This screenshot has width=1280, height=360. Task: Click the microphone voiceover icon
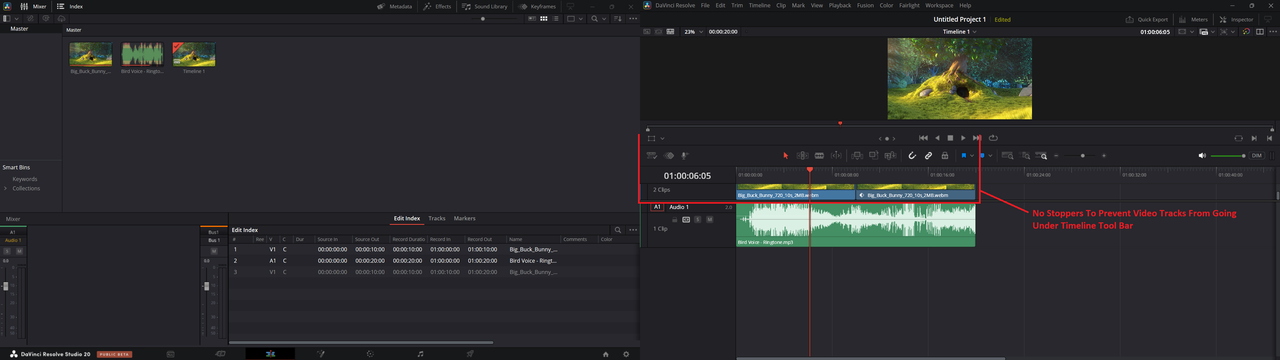click(x=685, y=155)
